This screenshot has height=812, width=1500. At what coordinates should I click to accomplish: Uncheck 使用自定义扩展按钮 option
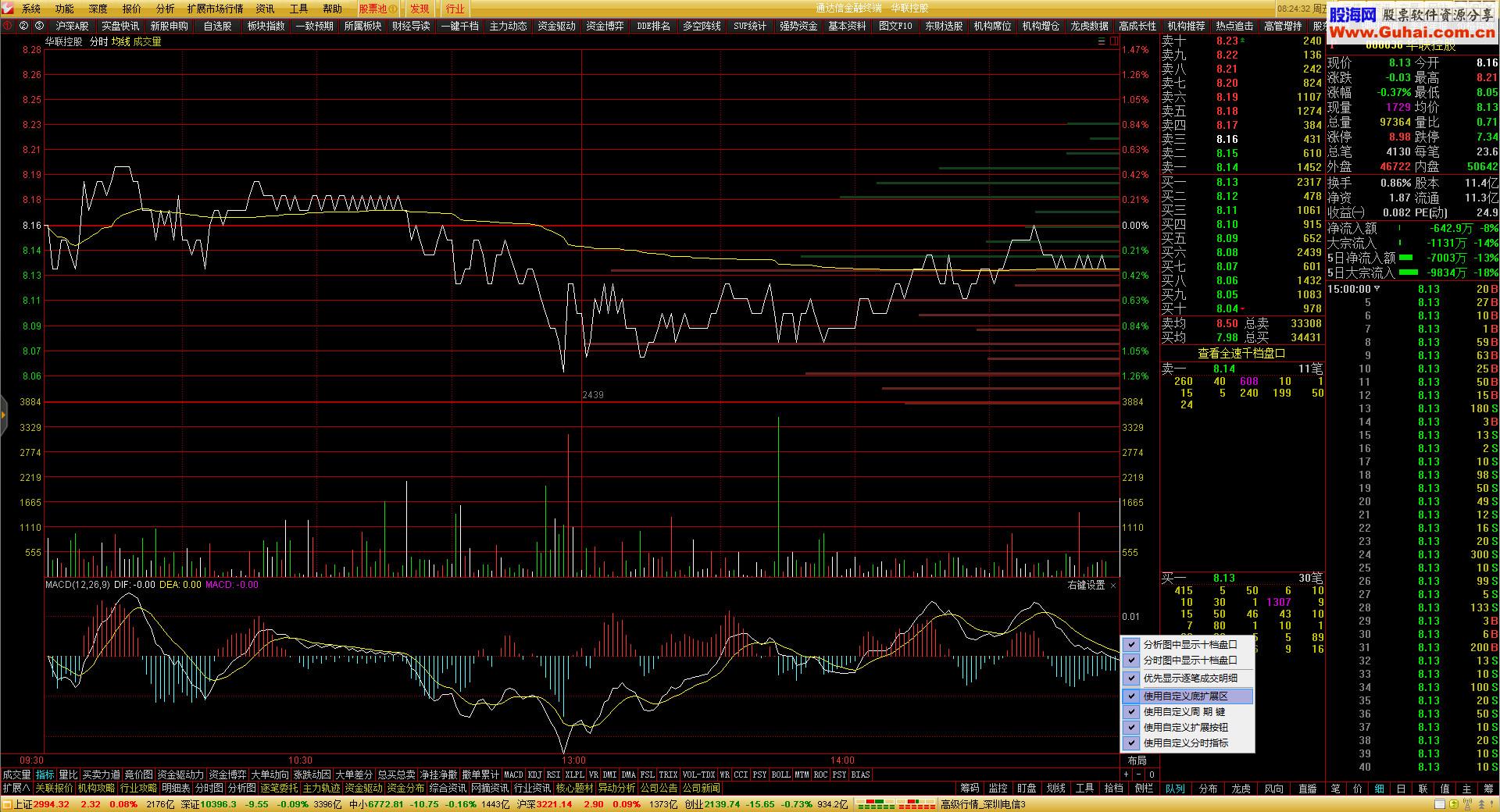click(1187, 728)
